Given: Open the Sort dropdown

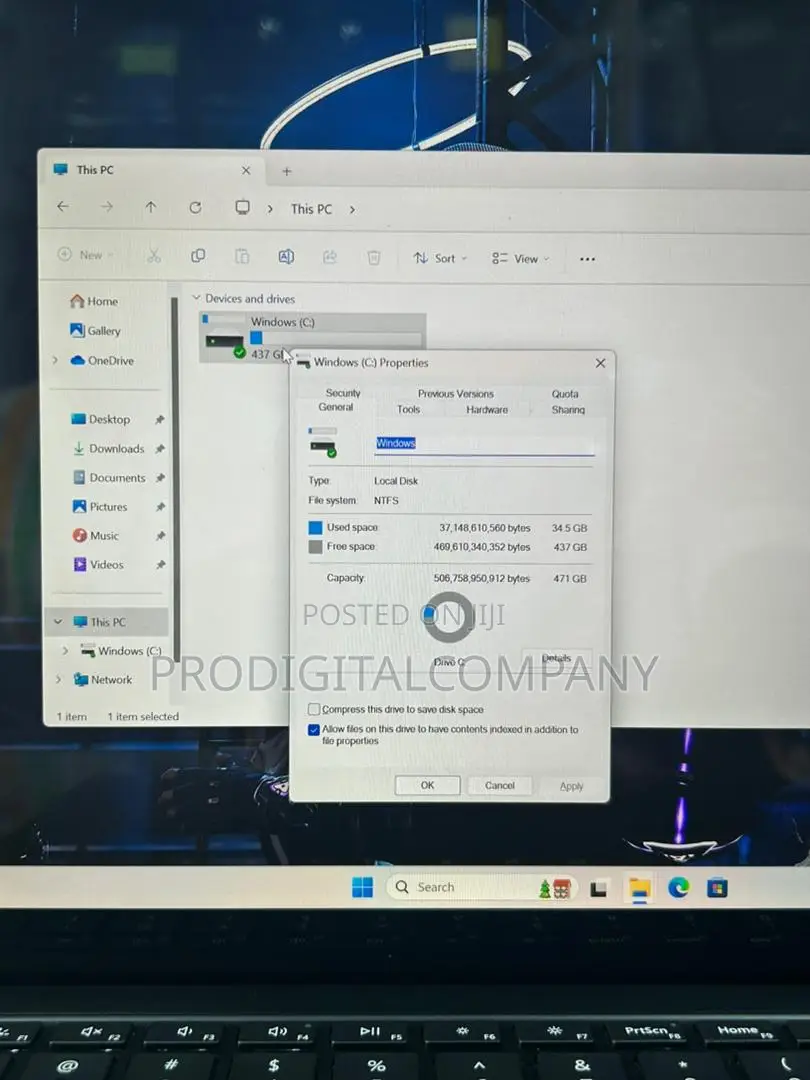Looking at the screenshot, I should point(441,258).
